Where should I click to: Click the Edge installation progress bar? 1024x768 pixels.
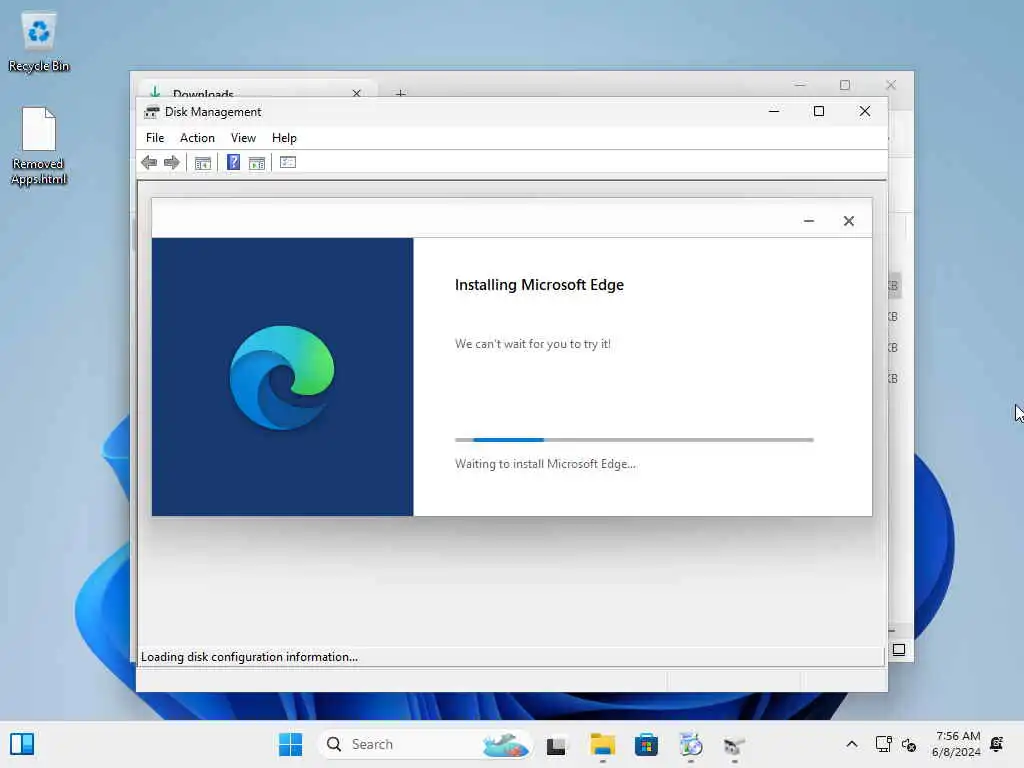click(634, 440)
